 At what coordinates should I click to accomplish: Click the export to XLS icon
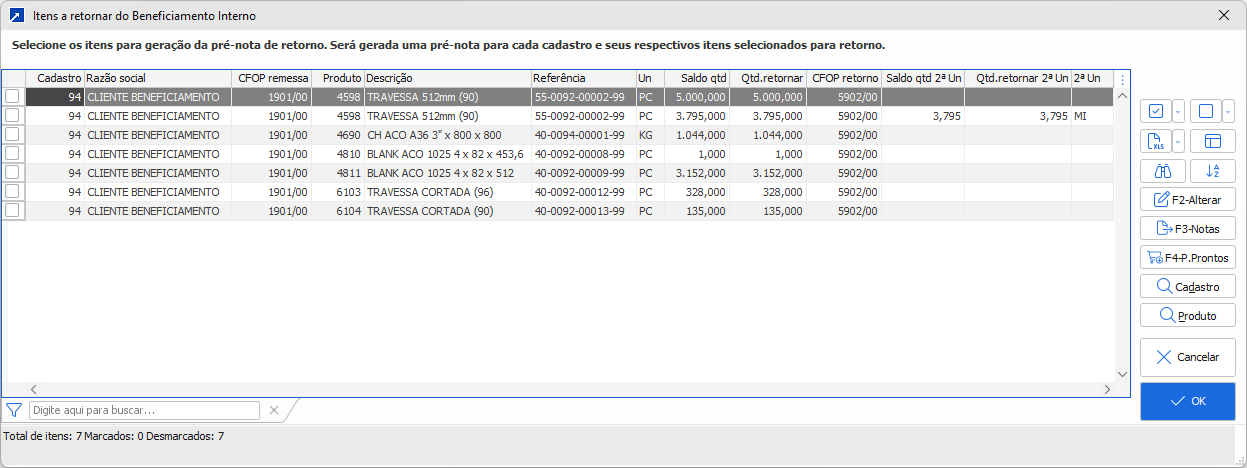click(x=1155, y=141)
